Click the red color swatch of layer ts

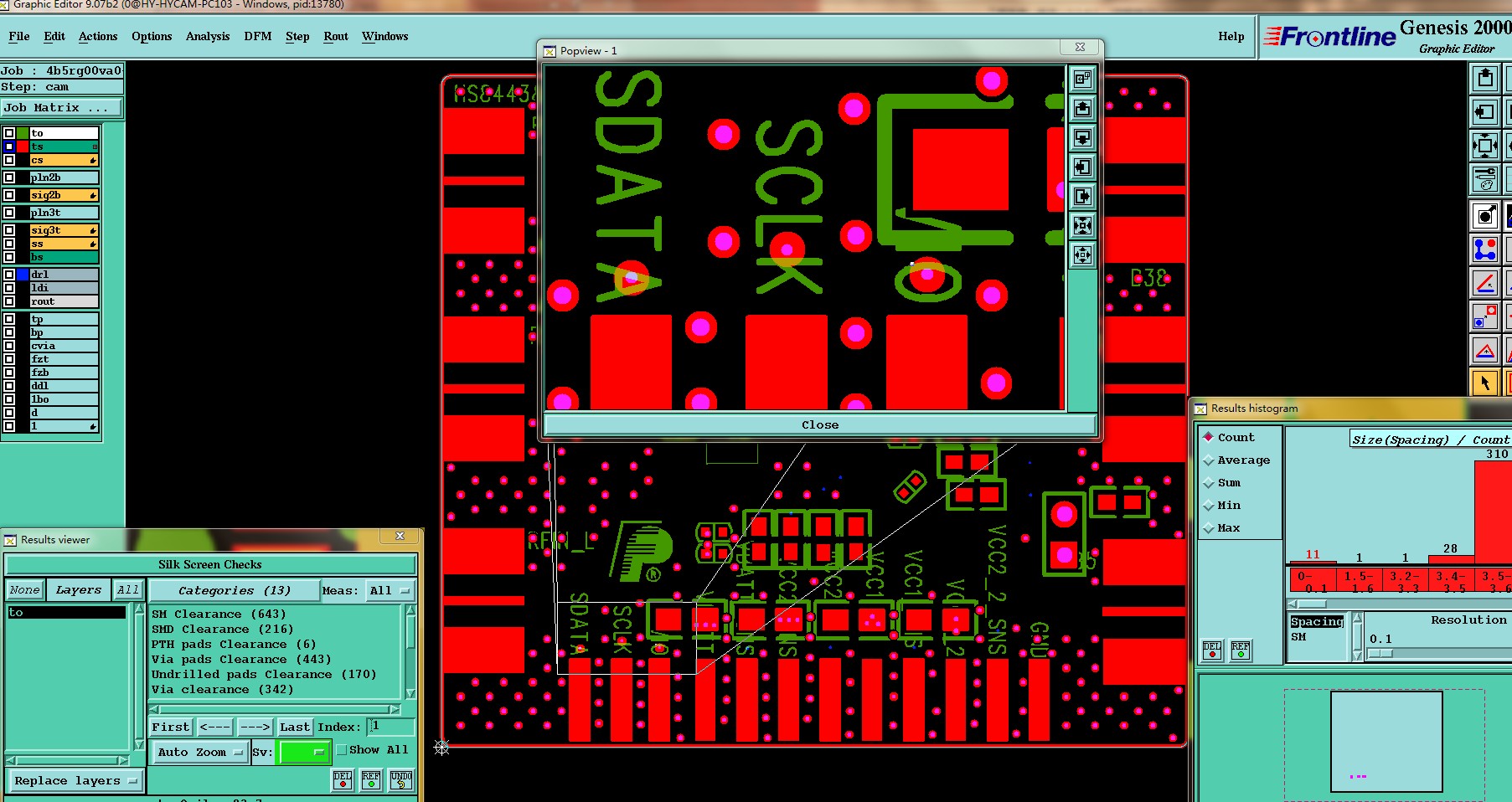23,147
